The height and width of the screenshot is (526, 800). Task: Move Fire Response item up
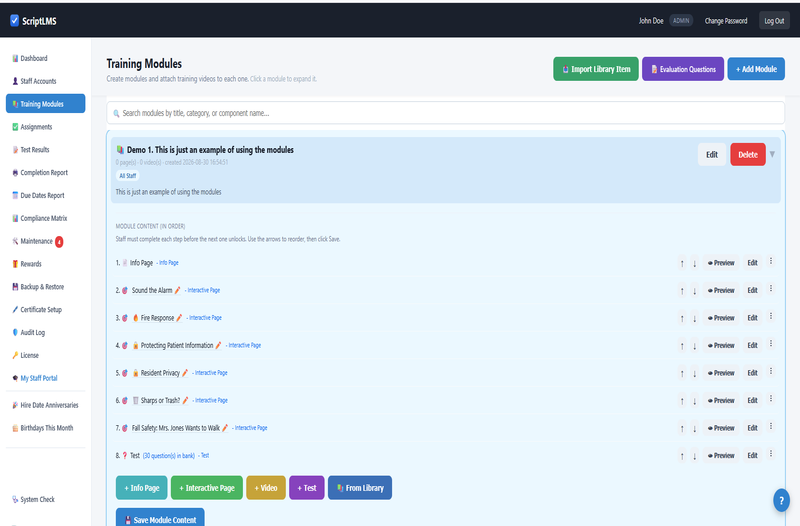coord(682,318)
